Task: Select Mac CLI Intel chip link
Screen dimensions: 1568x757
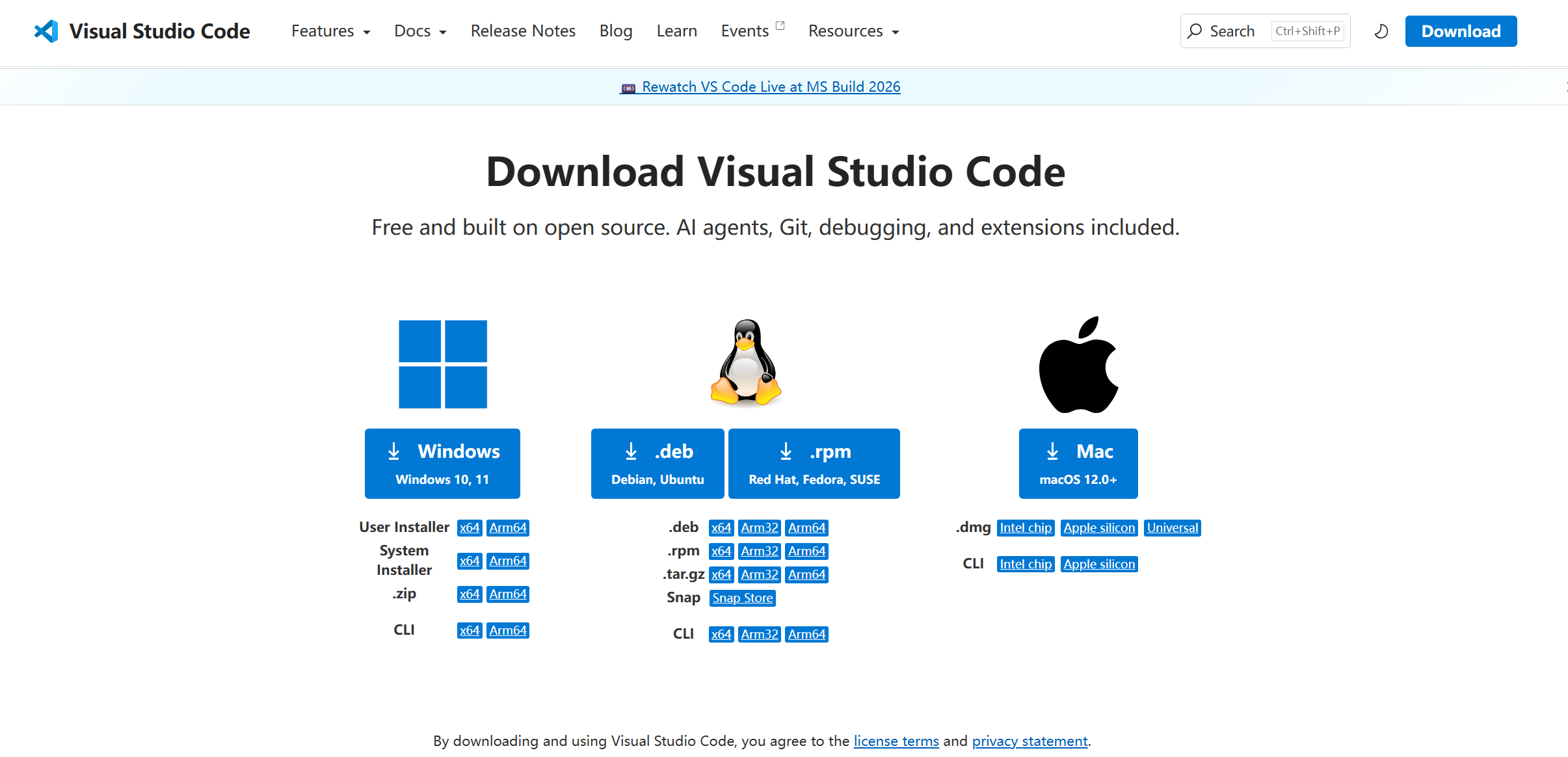Action: [1026, 564]
